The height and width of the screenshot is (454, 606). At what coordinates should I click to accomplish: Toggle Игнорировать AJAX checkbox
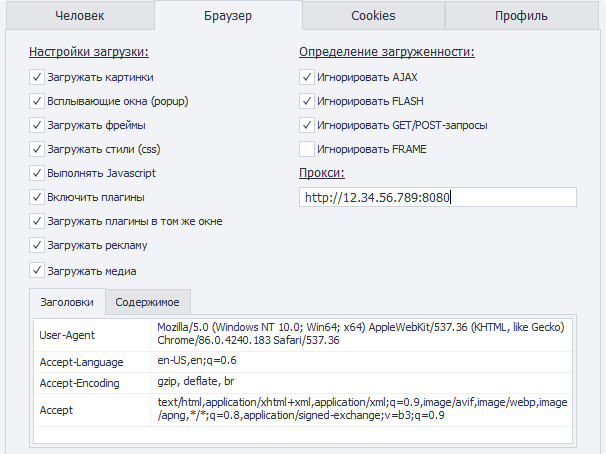pyautogui.click(x=307, y=76)
